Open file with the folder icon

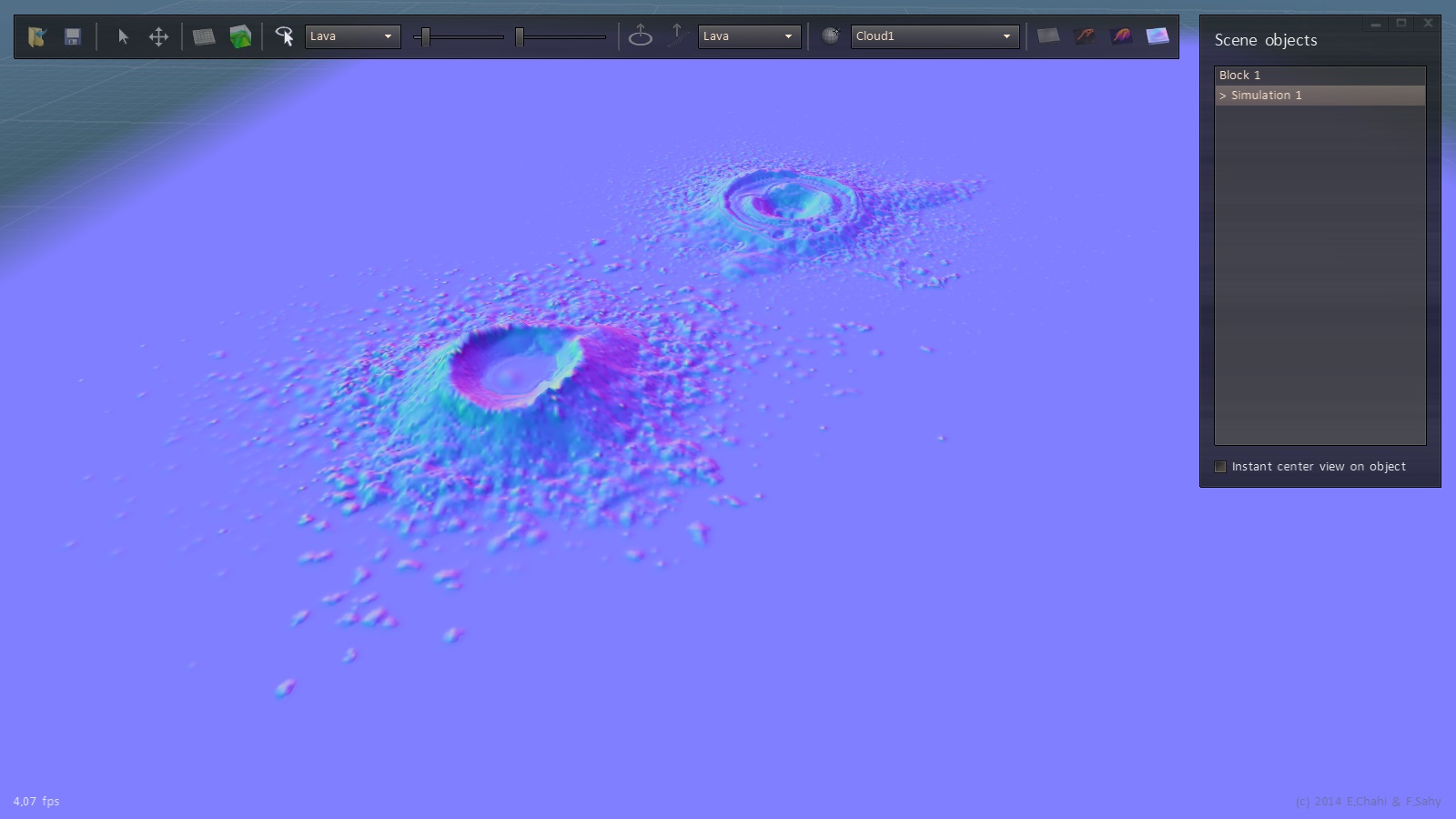pos(36,36)
